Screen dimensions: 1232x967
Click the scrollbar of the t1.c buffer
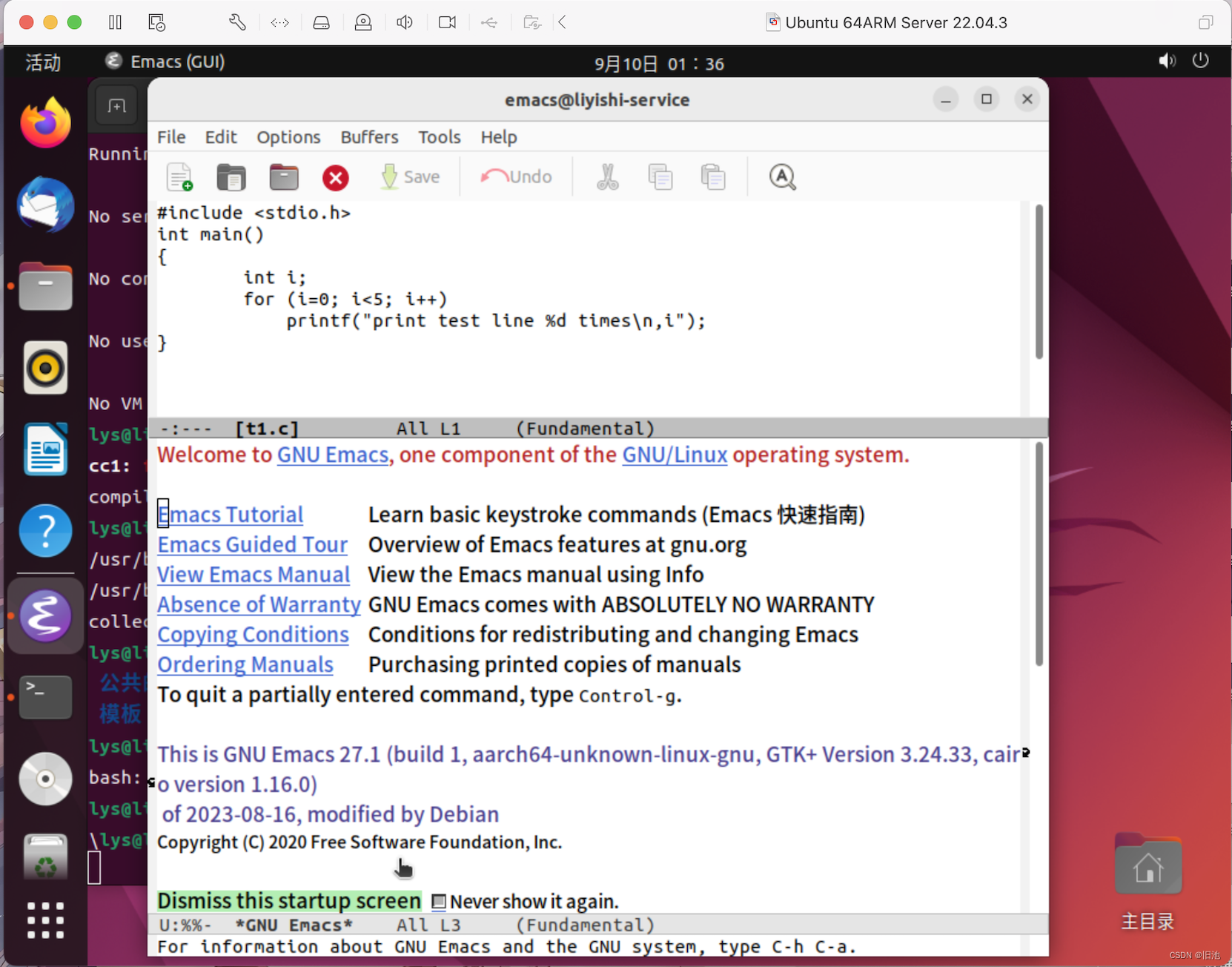[1039, 282]
